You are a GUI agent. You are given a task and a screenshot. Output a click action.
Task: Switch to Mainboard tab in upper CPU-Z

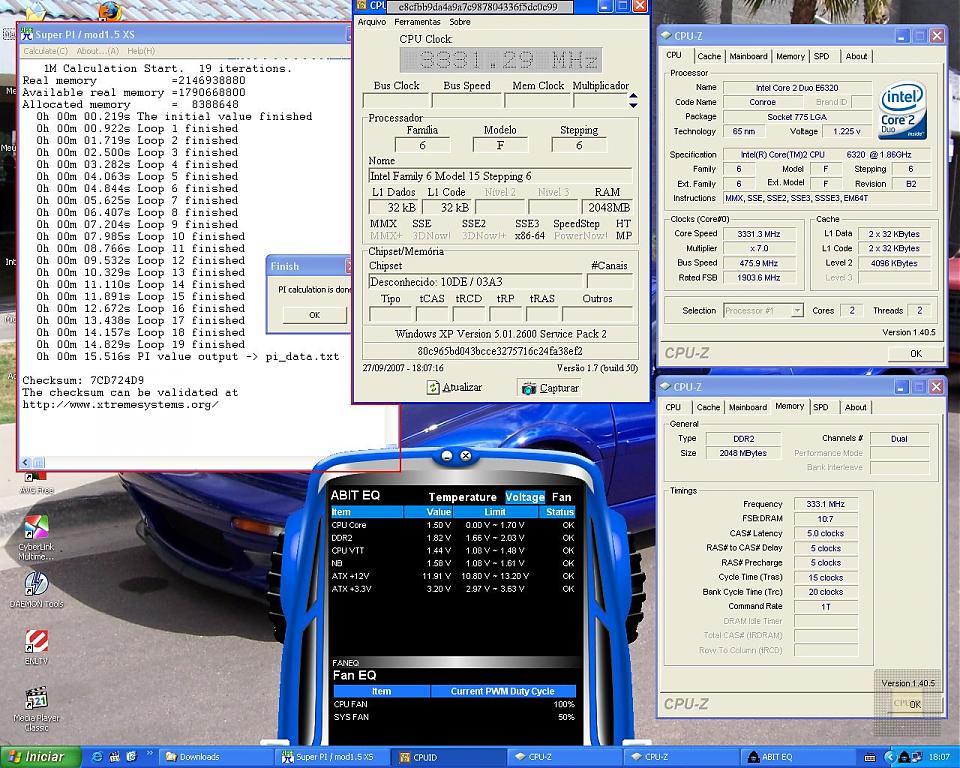coord(748,56)
